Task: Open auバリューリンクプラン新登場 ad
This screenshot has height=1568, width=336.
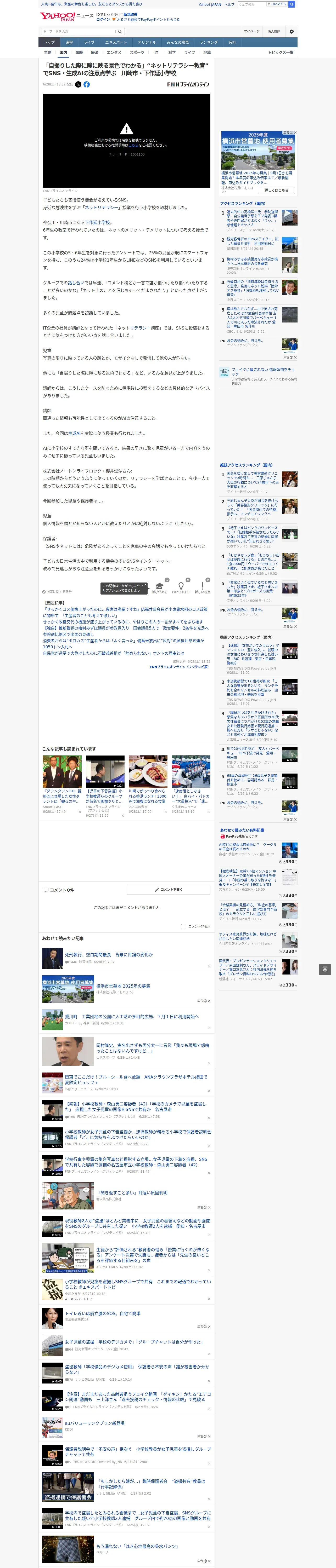Action: (x=94, y=1423)
